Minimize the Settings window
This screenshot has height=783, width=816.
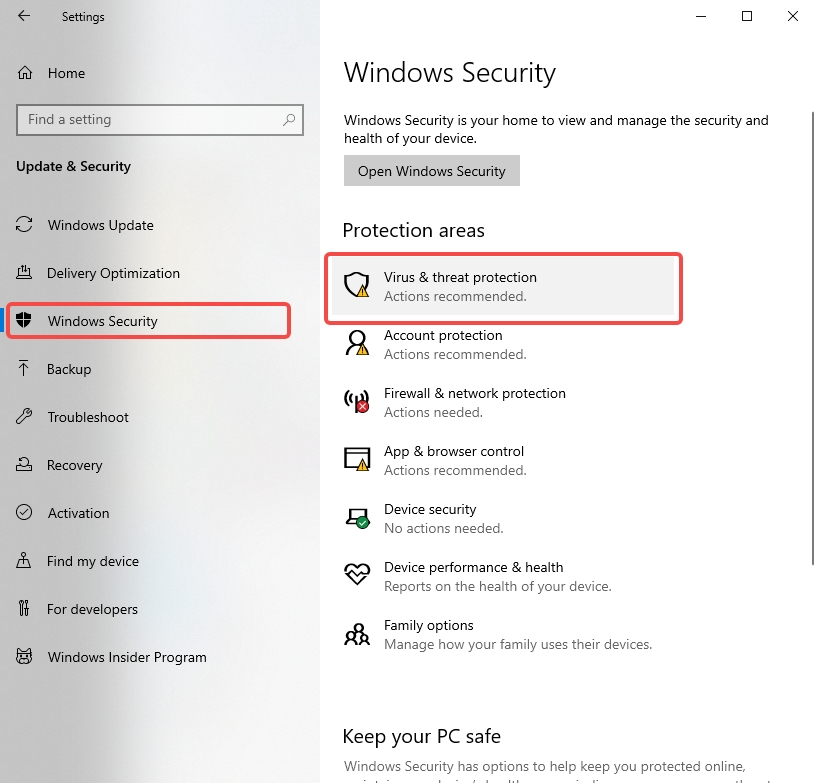coord(701,16)
